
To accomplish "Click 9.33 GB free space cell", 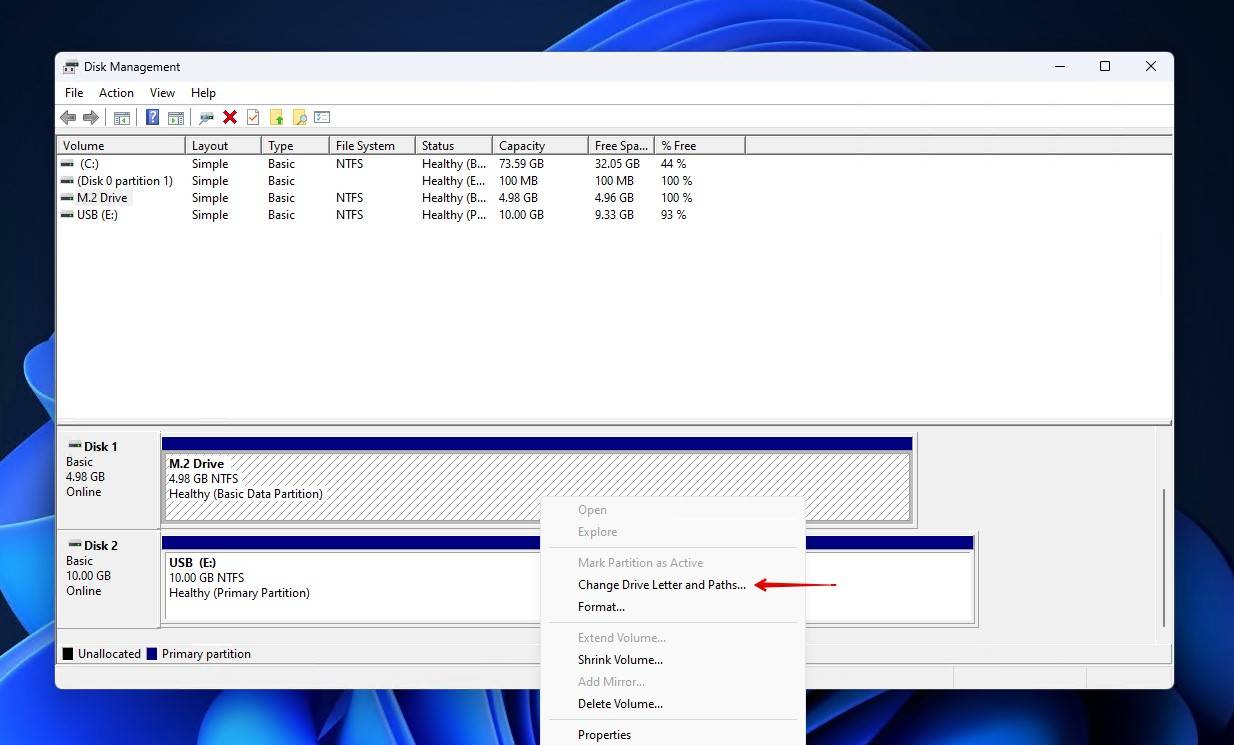I will (614, 215).
